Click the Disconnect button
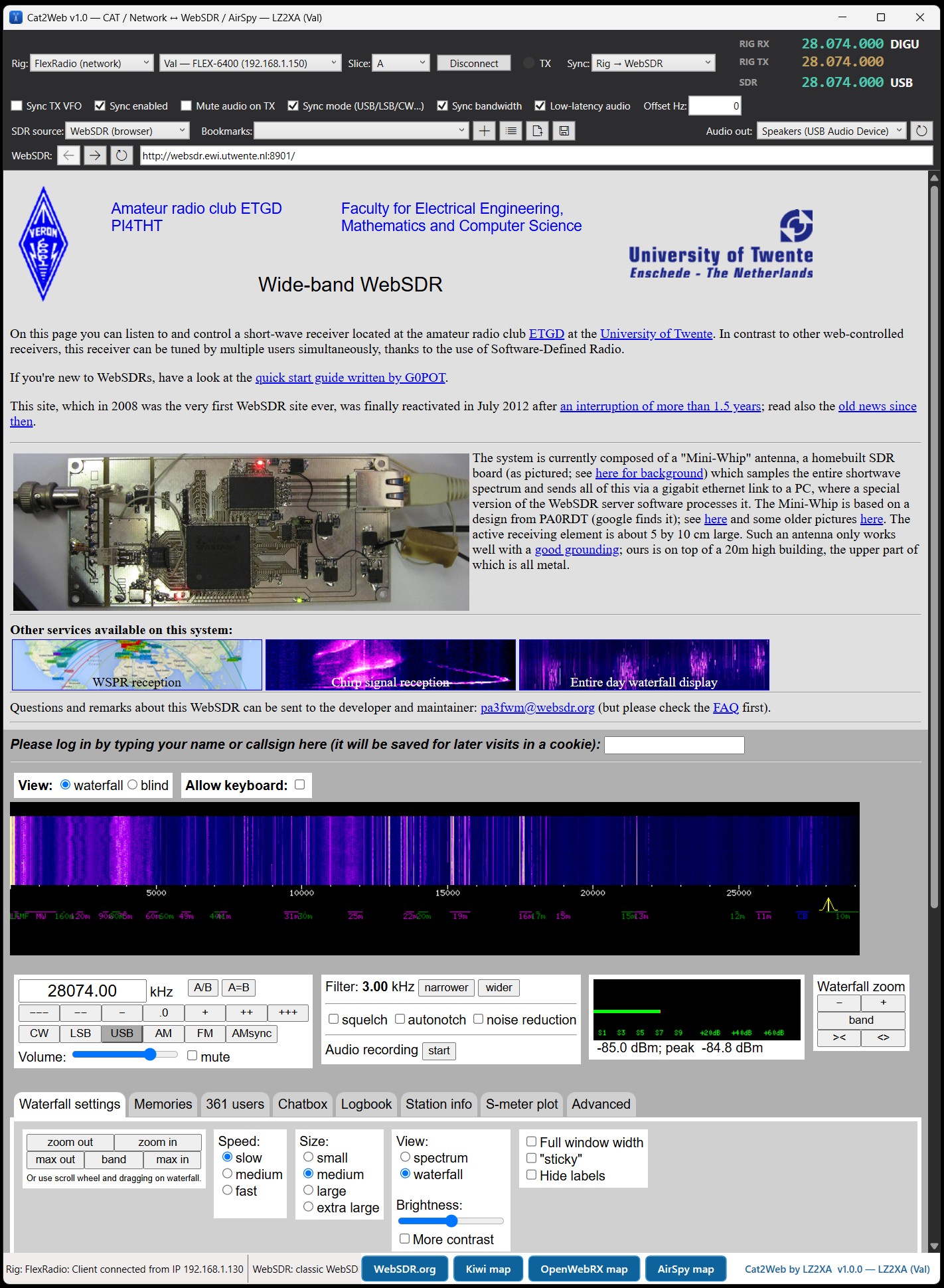 coord(474,63)
